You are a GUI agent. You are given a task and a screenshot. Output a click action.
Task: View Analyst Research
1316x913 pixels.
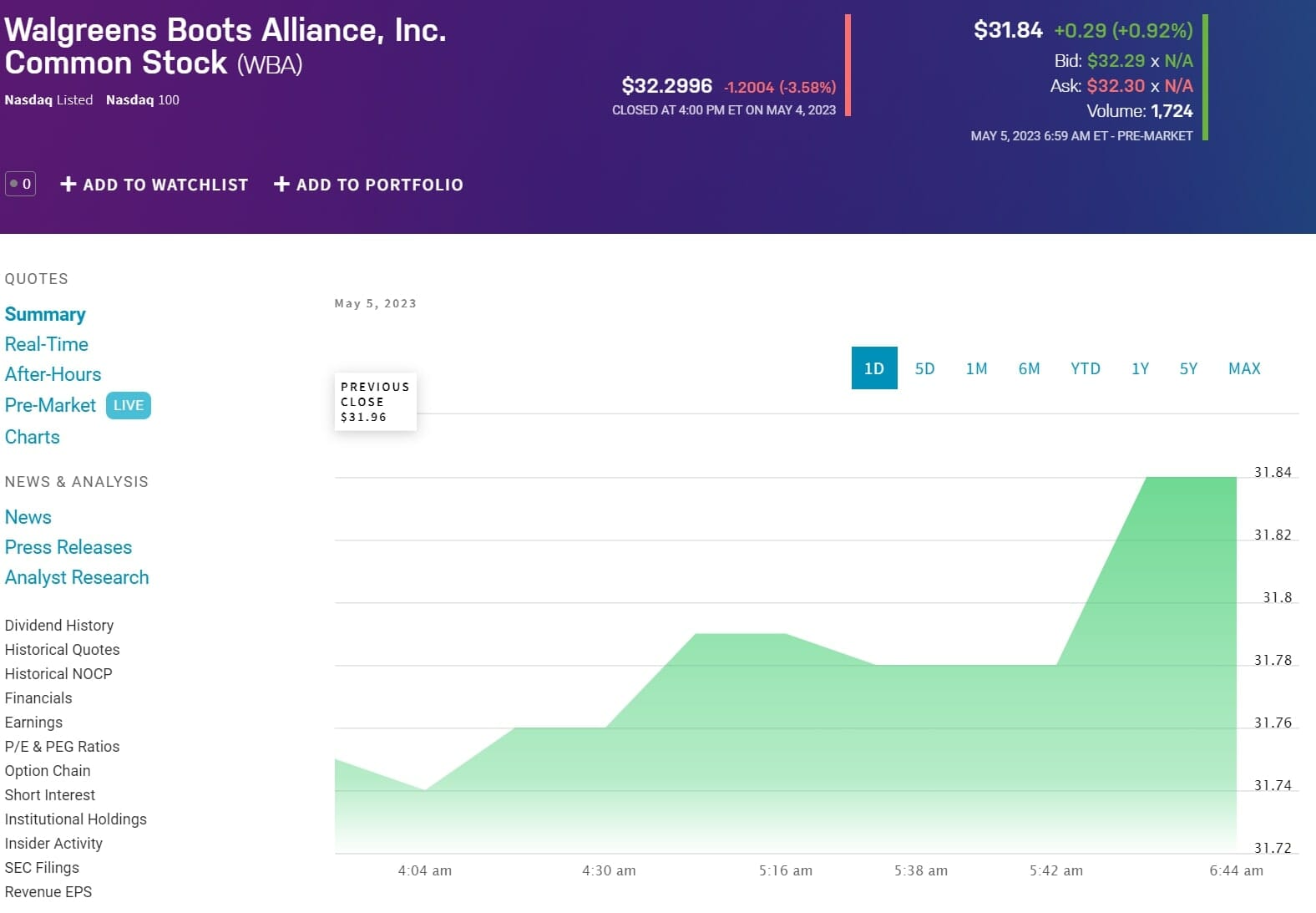[77, 577]
